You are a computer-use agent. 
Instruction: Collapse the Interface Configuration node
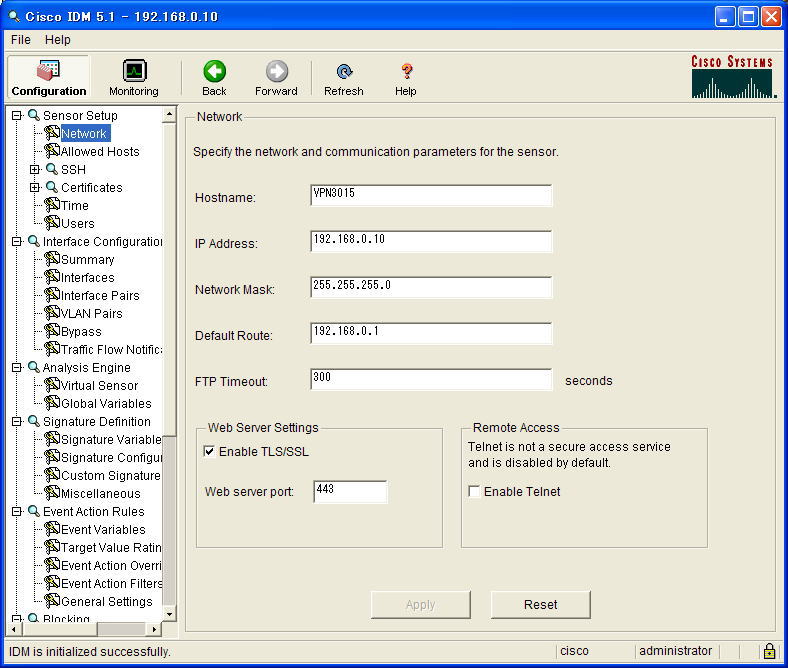17,242
